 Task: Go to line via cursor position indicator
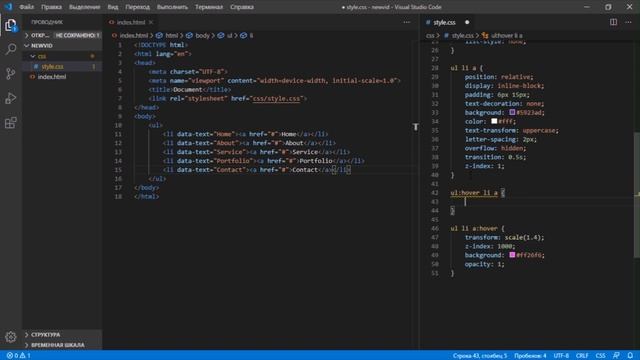(x=480, y=356)
